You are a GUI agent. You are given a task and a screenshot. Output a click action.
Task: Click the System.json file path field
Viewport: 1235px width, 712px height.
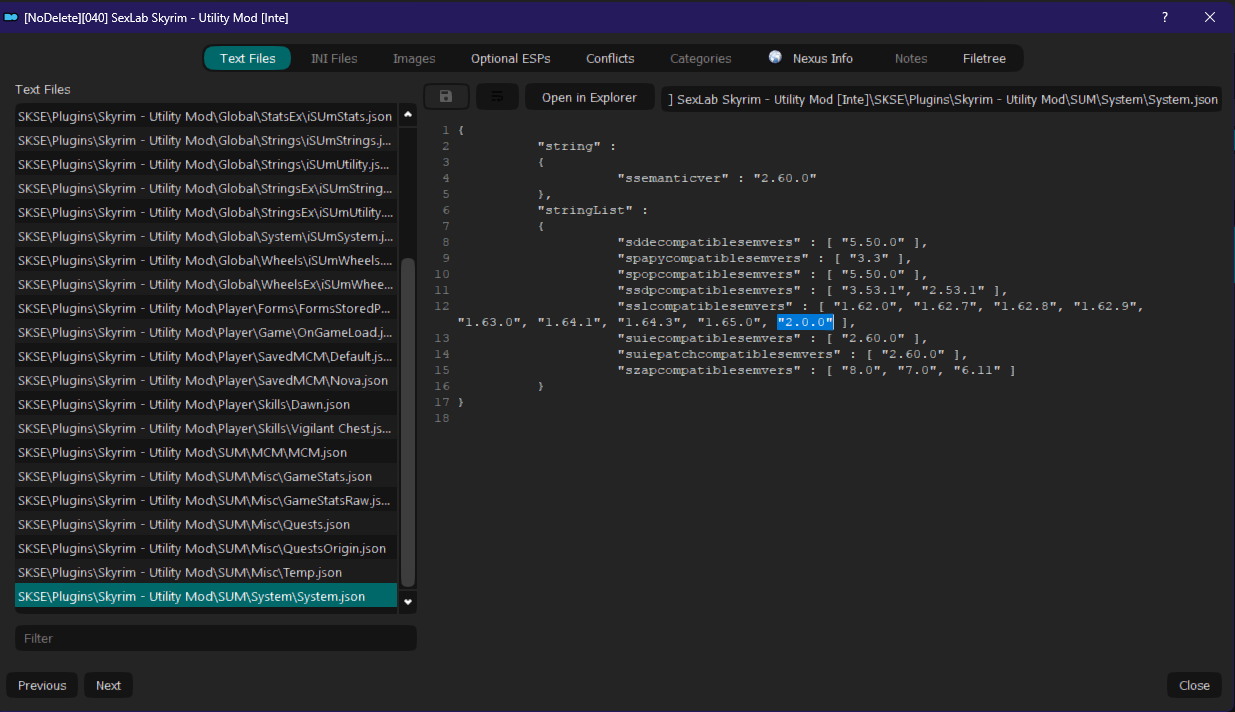(941, 99)
